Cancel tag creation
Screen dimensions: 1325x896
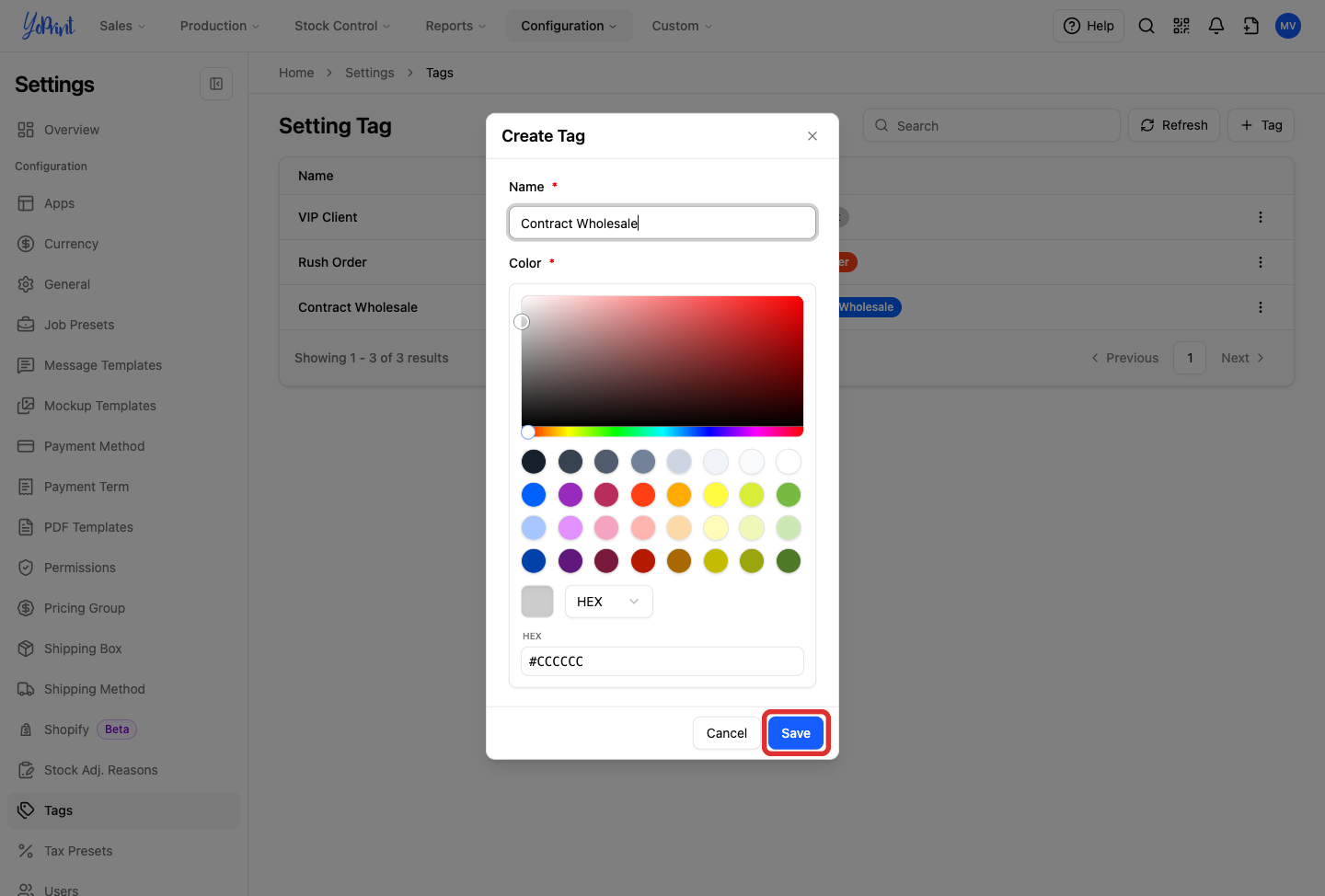coord(727,733)
